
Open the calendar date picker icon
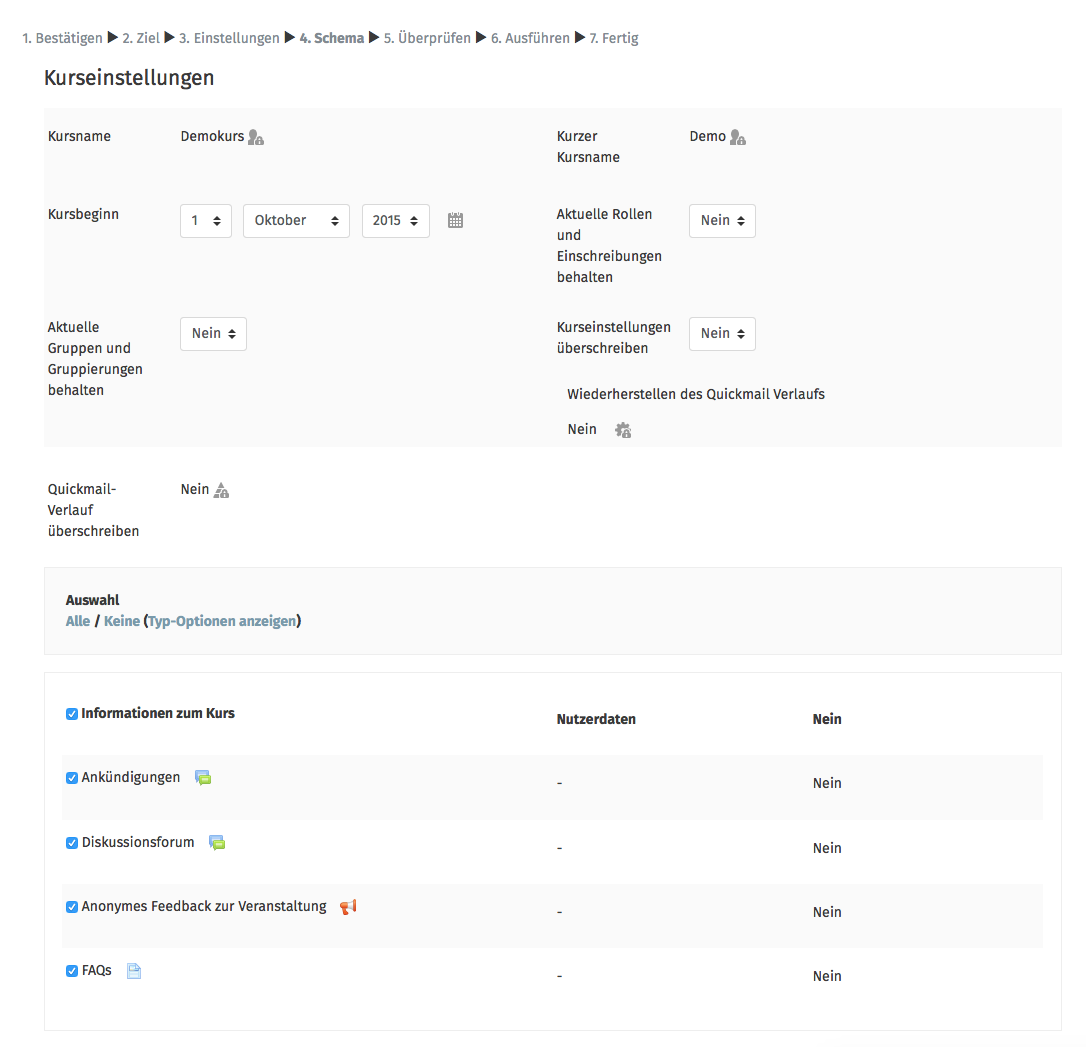pos(455,221)
